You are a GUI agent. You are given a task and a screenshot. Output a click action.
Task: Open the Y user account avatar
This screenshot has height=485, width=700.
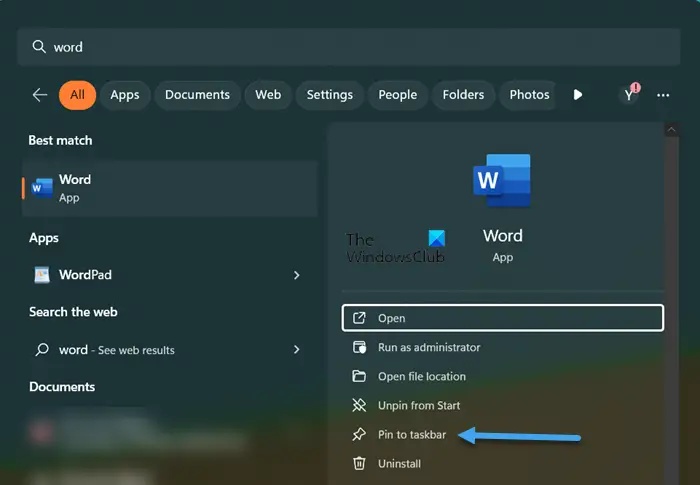(x=629, y=95)
